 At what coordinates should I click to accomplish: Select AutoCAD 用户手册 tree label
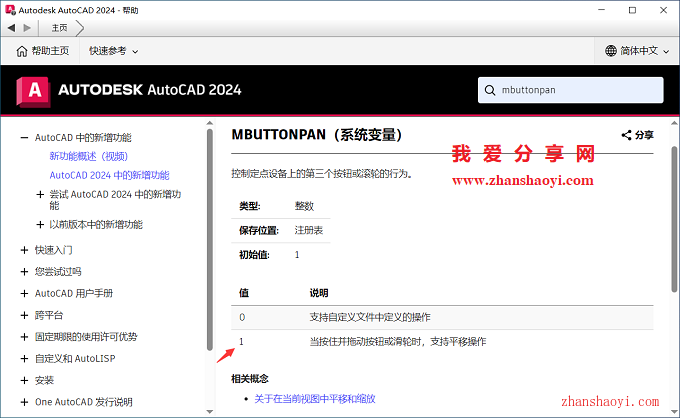pyautogui.click(x=74, y=294)
